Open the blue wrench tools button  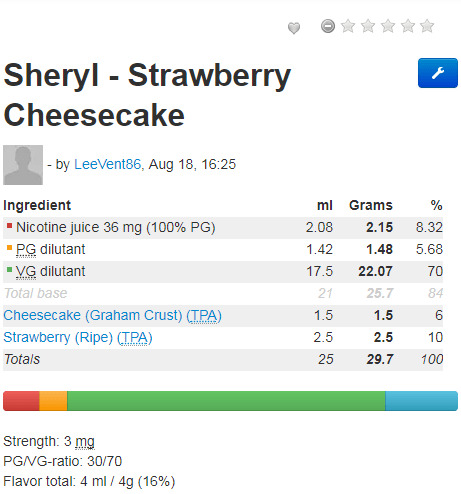point(438,73)
